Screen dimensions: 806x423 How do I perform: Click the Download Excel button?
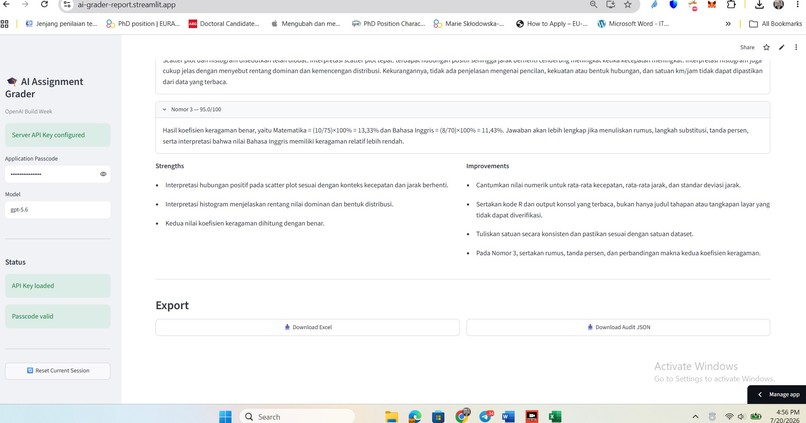307,327
